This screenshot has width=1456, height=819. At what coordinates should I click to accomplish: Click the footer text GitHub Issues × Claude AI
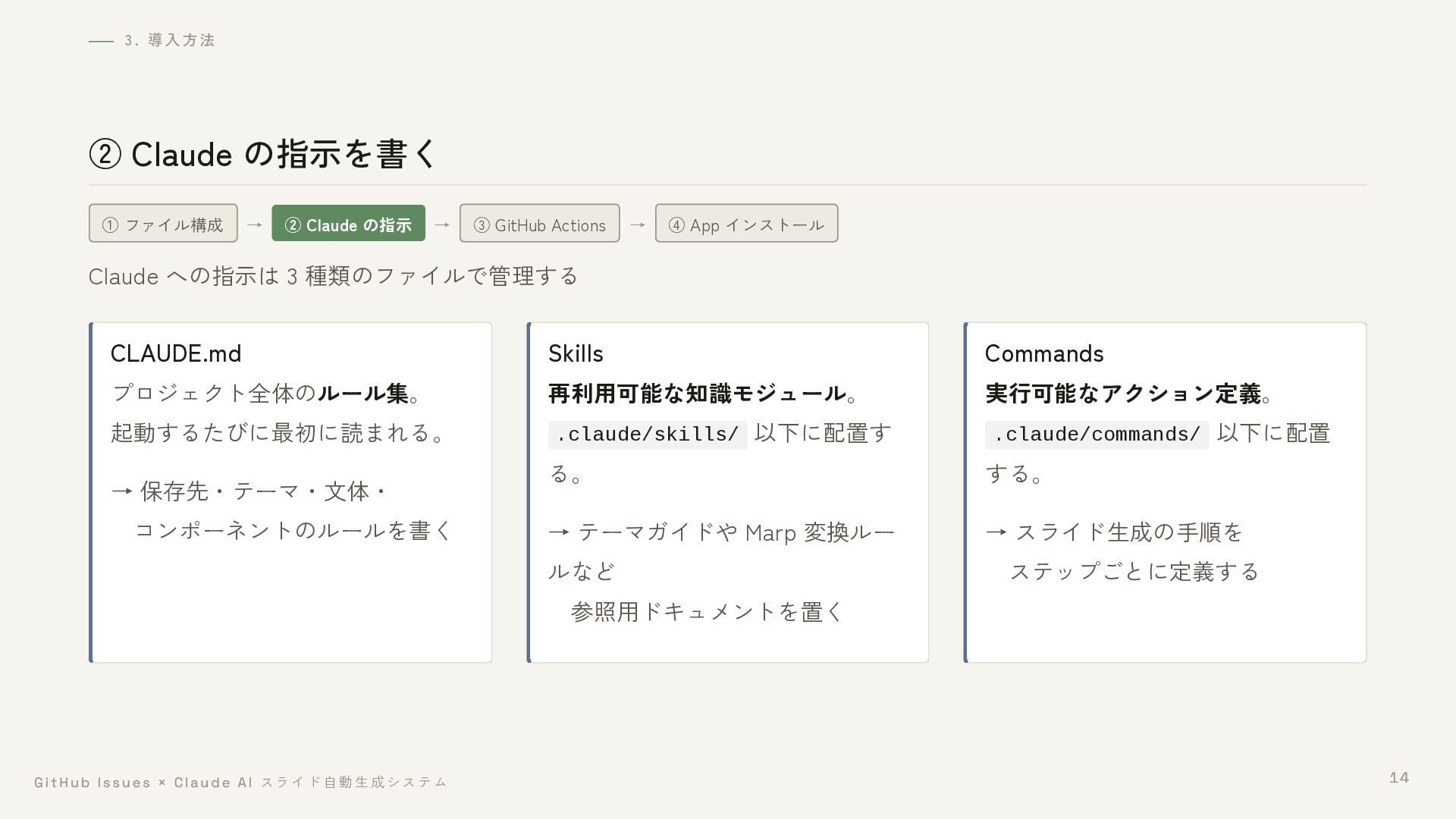(143, 782)
